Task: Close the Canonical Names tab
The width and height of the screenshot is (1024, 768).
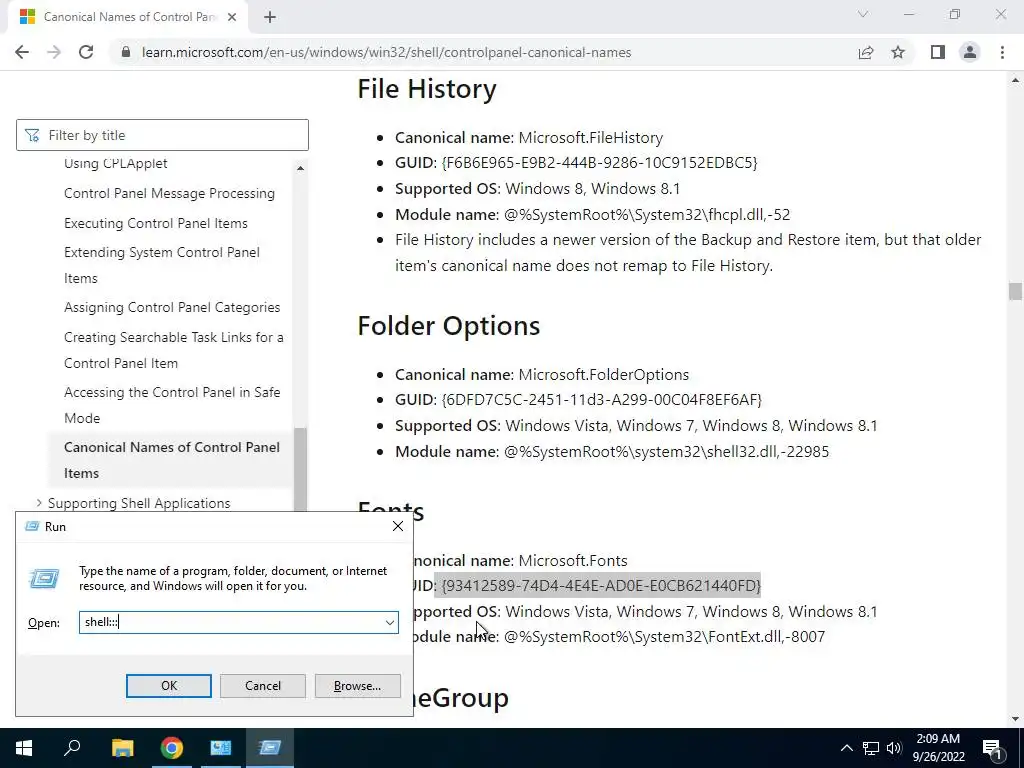Action: 232,18
